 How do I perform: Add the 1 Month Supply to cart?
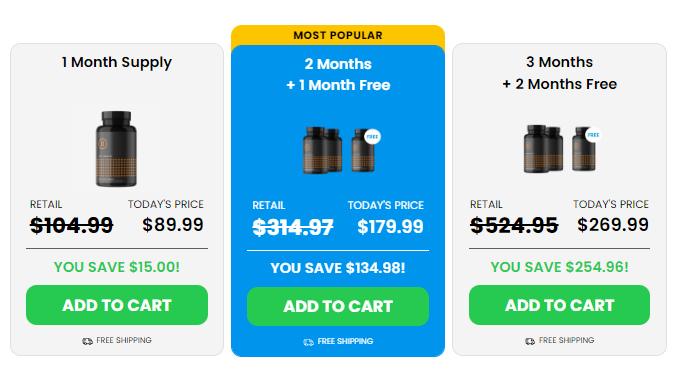click(117, 305)
